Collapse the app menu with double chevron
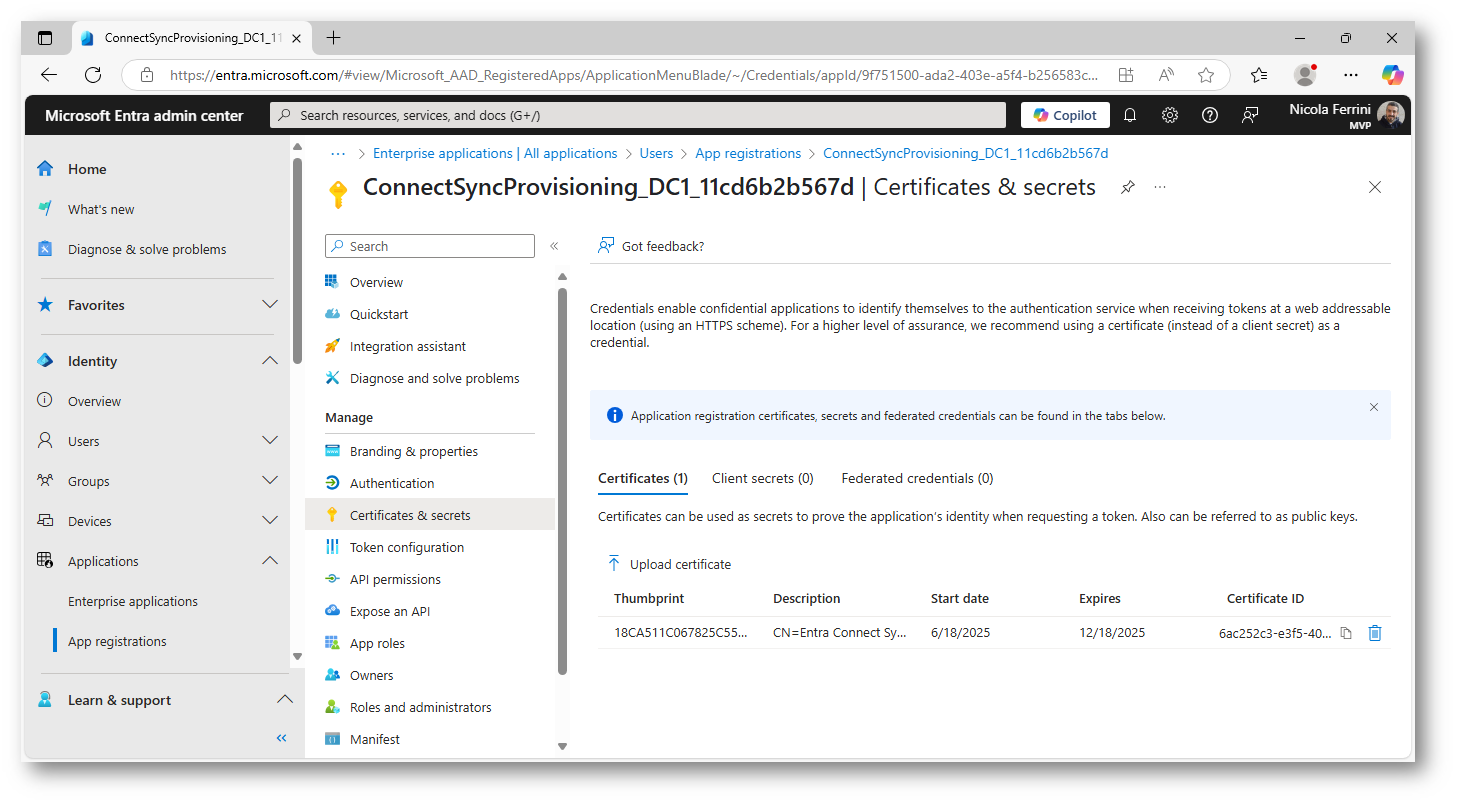This screenshot has width=1457, height=804. [554, 246]
